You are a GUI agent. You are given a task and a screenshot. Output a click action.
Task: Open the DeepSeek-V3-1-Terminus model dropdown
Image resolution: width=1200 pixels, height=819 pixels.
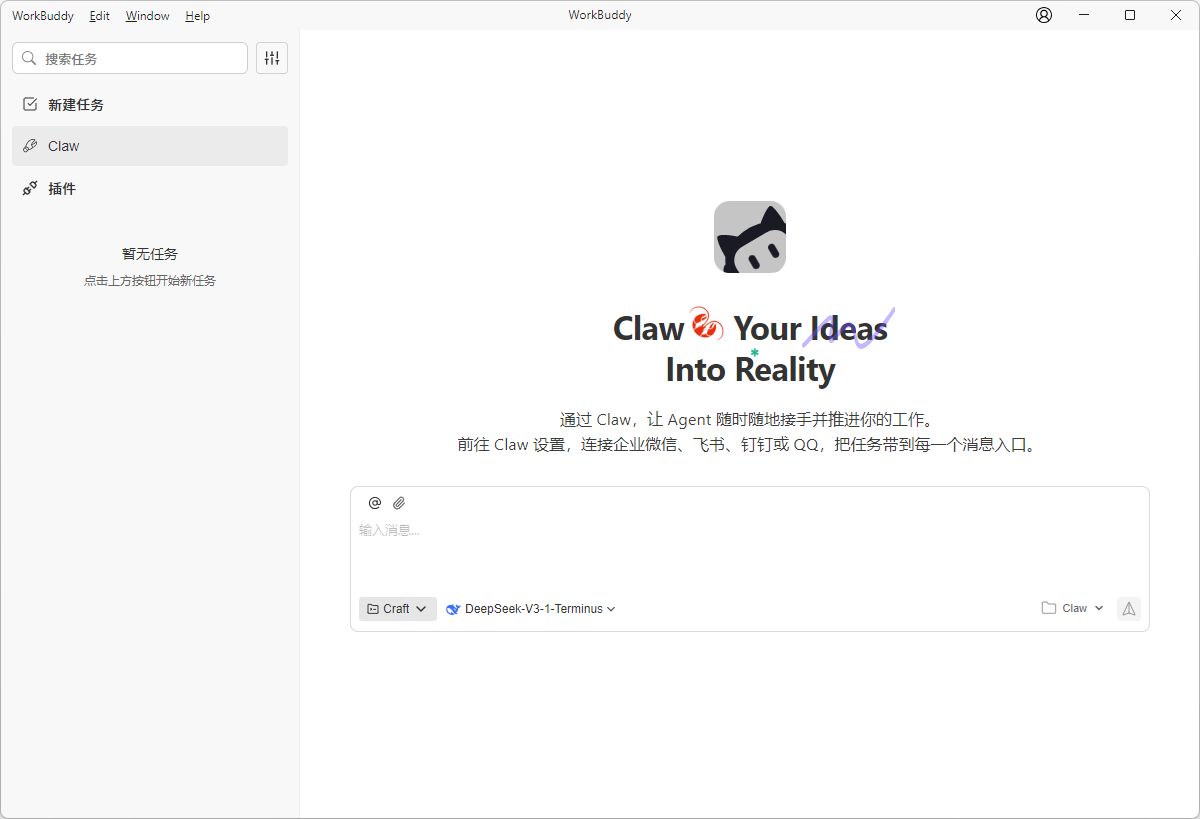(531, 609)
